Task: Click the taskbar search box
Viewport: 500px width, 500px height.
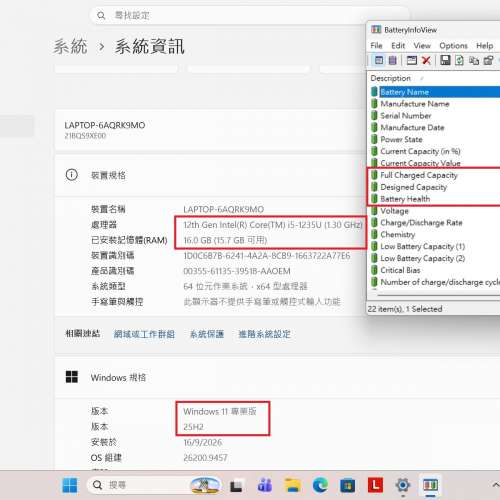Action: 154,485
